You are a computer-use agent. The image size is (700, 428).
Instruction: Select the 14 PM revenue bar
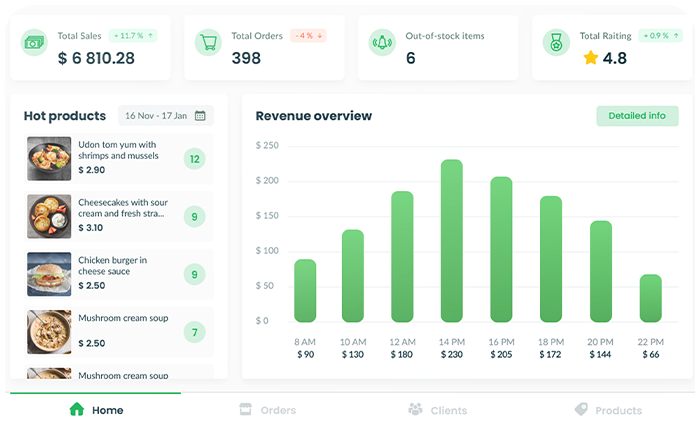point(452,241)
